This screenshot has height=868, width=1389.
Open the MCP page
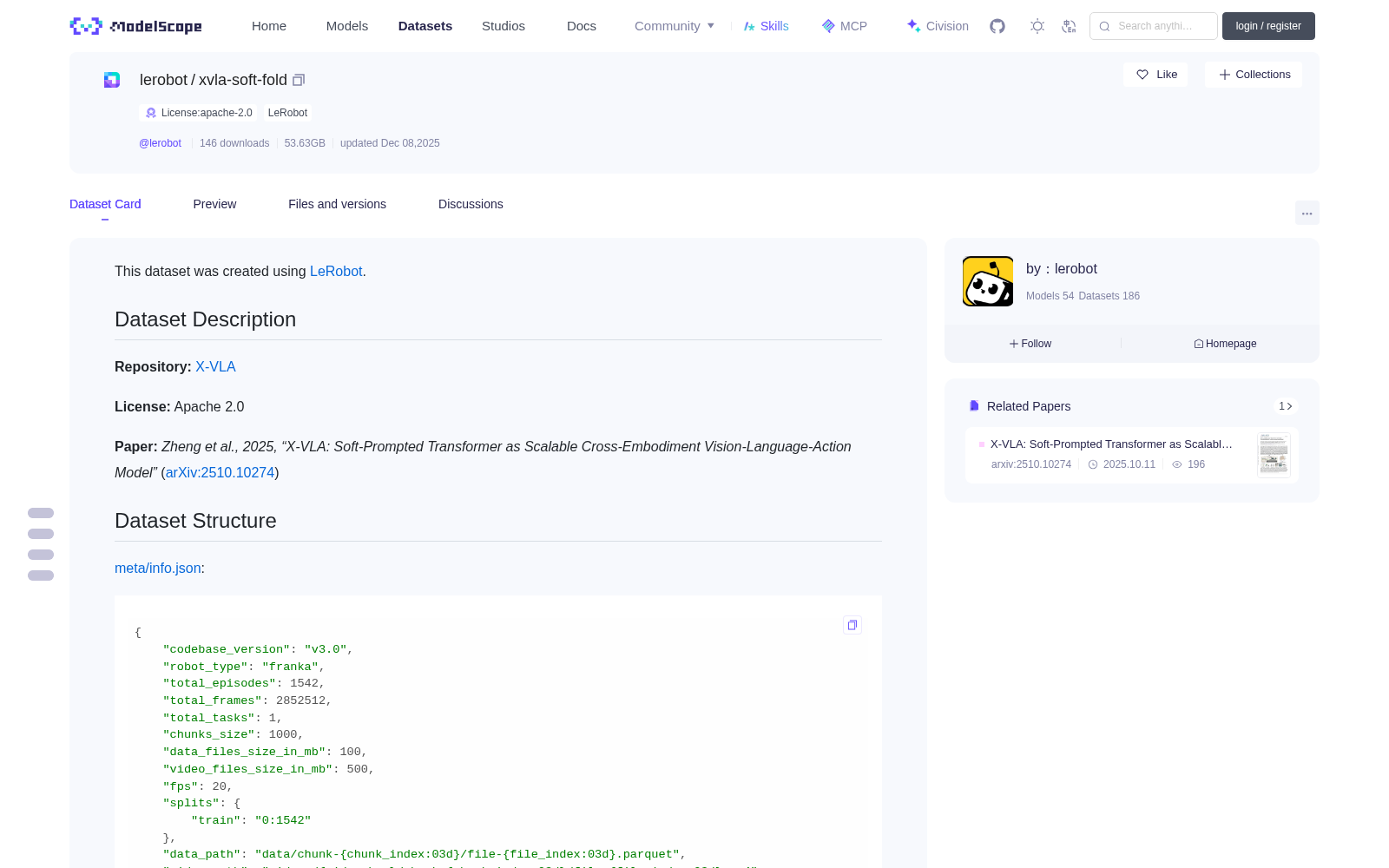click(845, 26)
